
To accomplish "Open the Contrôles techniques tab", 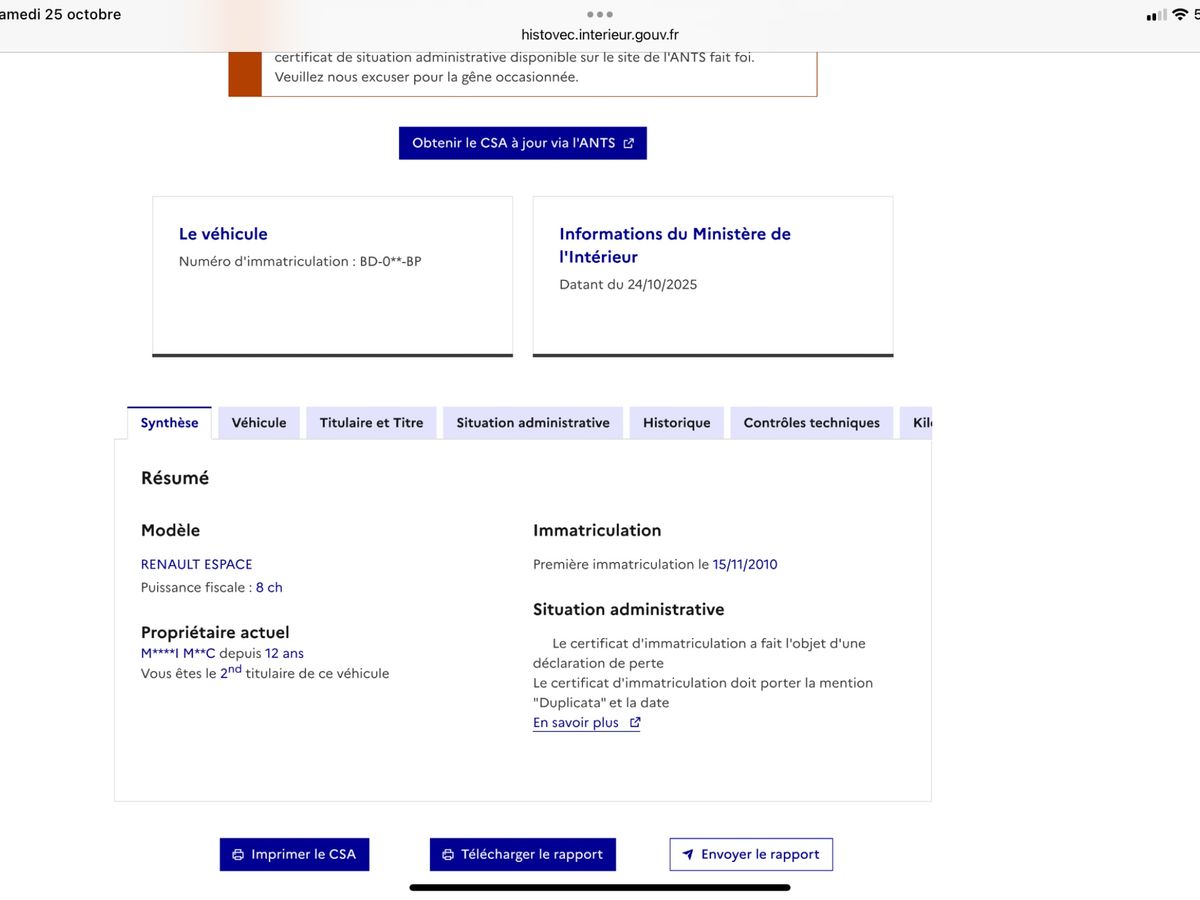I will click(812, 423).
